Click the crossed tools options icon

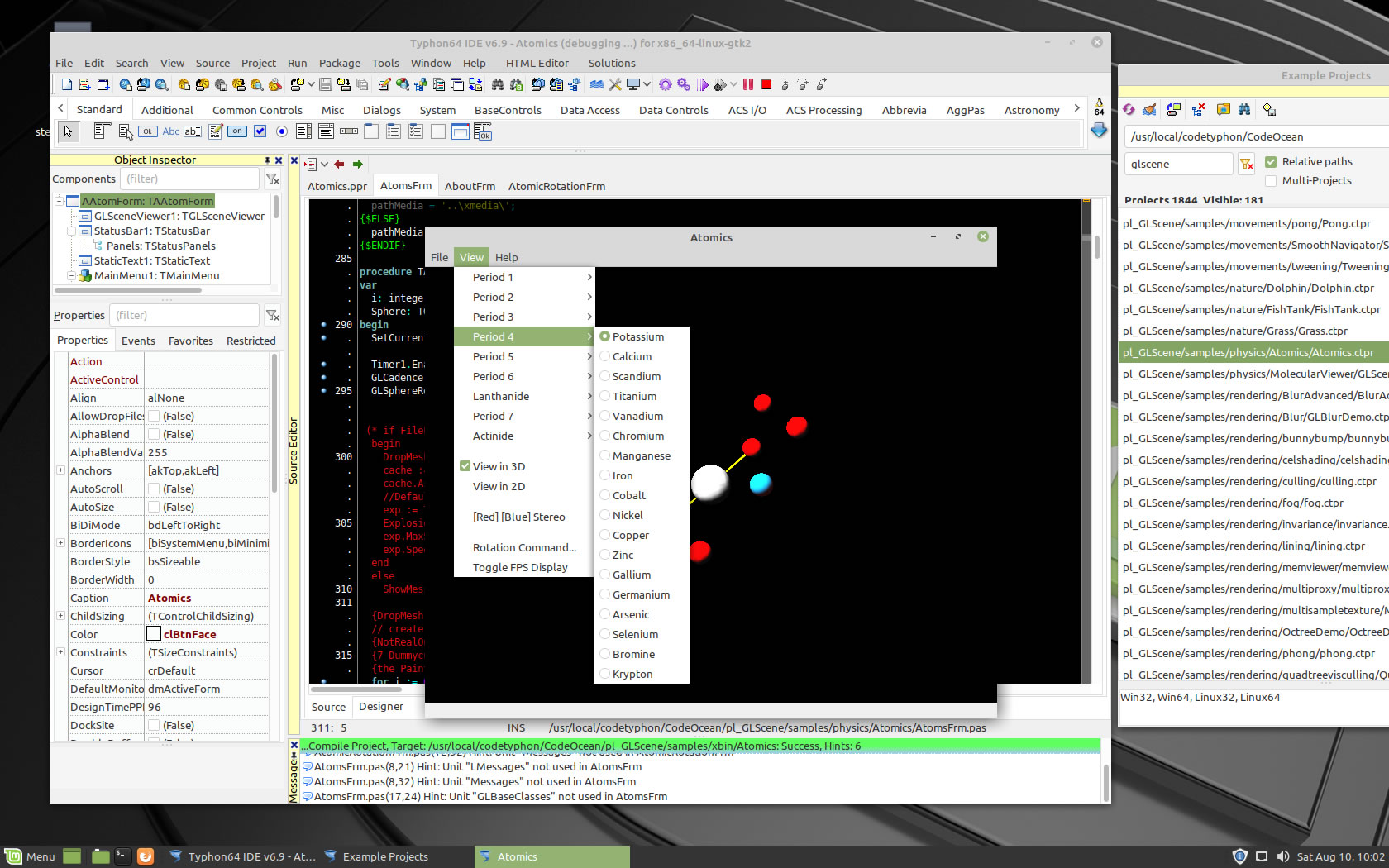click(615, 84)
